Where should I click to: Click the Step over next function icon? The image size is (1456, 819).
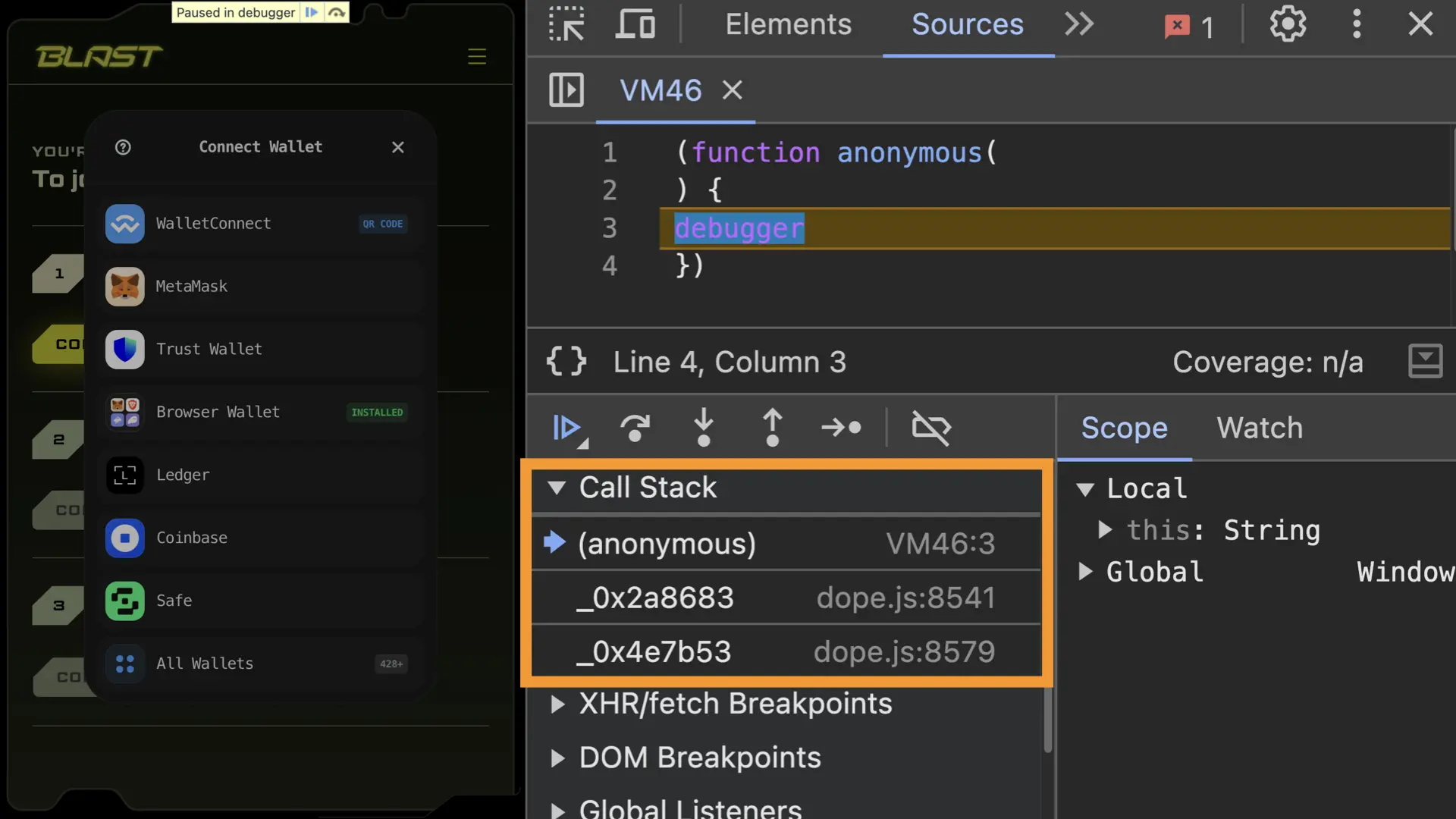(x=635, y=428)
